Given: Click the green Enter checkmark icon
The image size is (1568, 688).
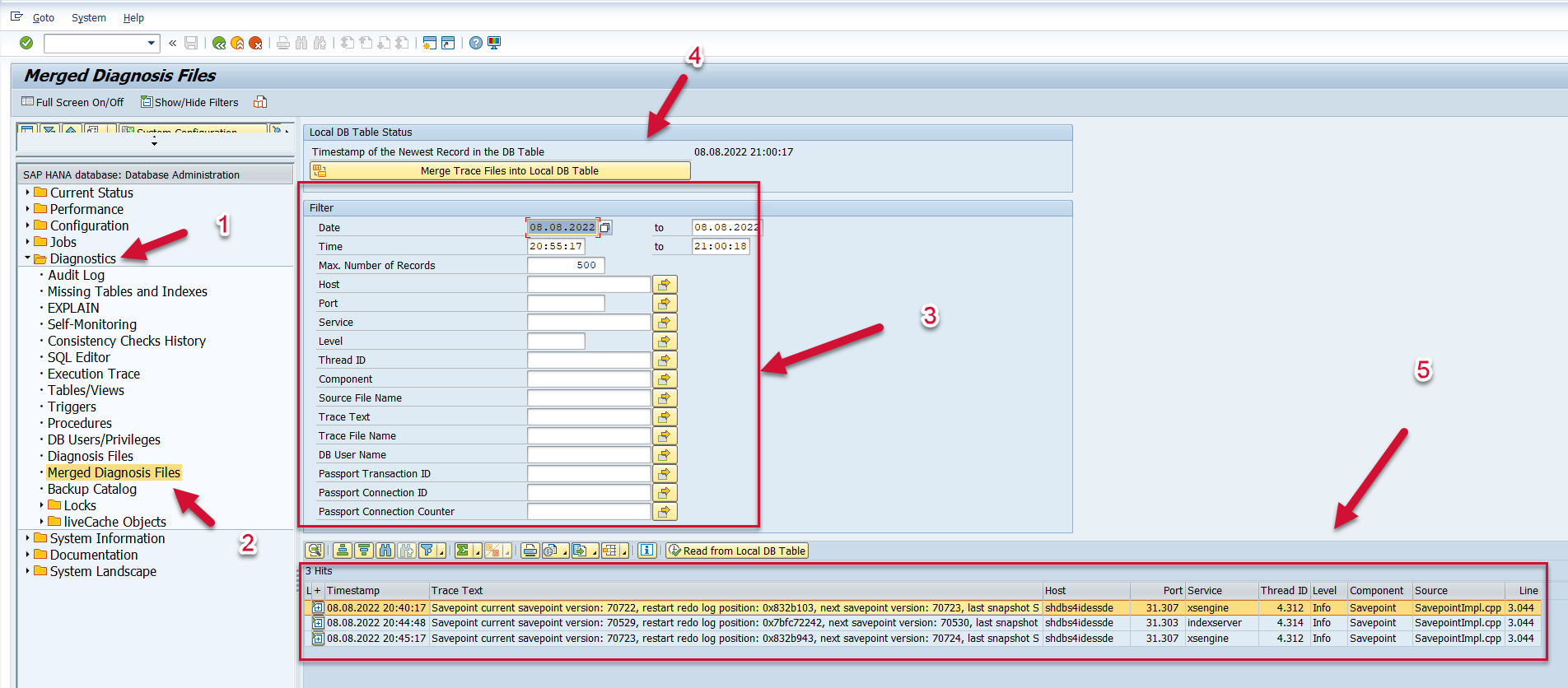Looking at the screenshot, I should click(x=26, y=43).
